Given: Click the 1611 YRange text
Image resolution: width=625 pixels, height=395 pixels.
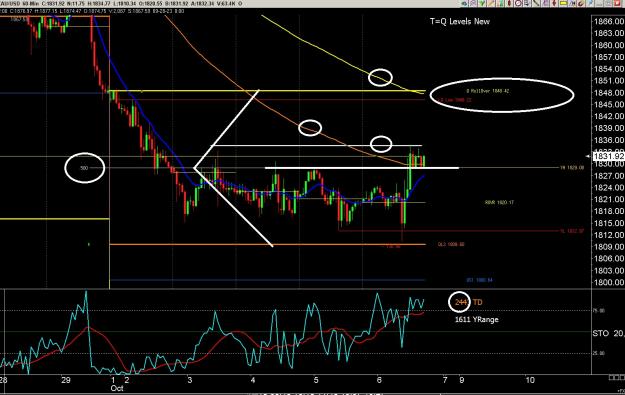Looking at the screenshot, I should pos(477,320).
